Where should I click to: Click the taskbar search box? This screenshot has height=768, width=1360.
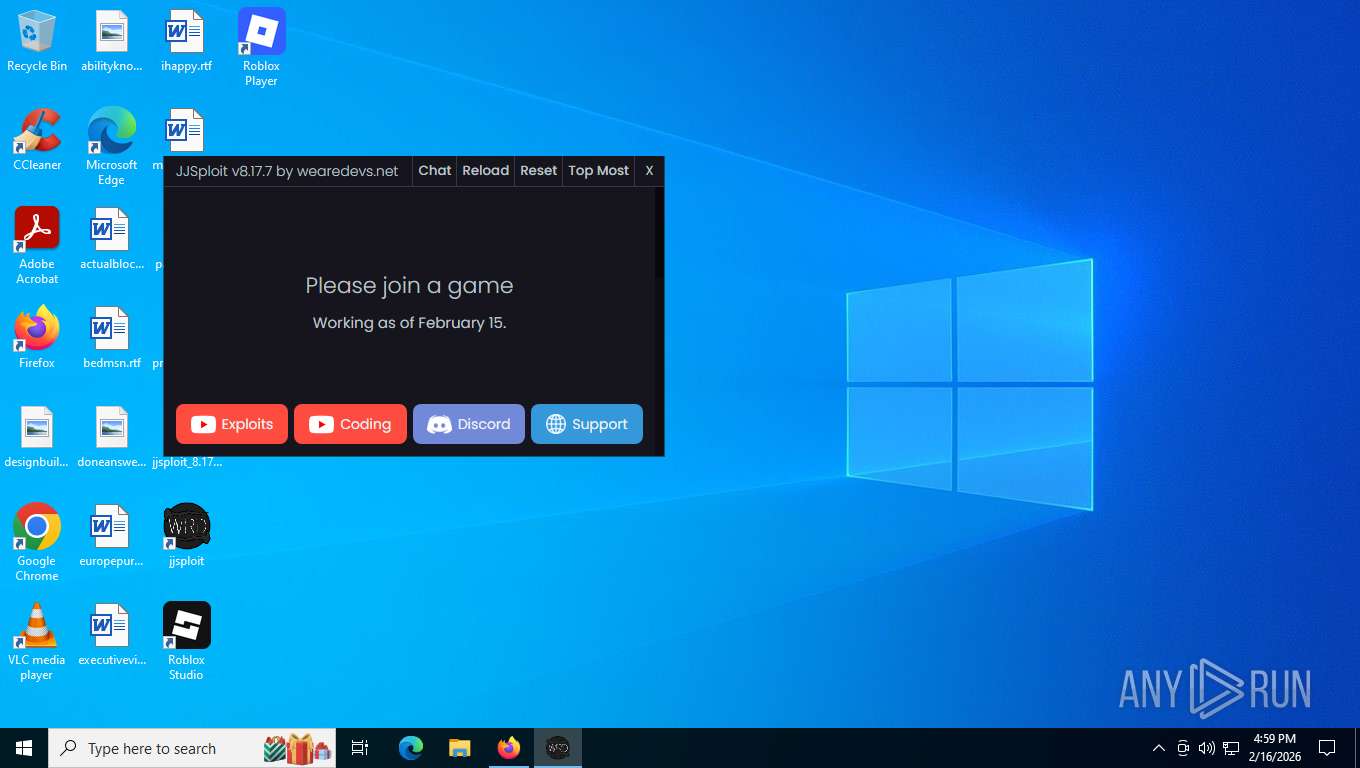(192, 748)
